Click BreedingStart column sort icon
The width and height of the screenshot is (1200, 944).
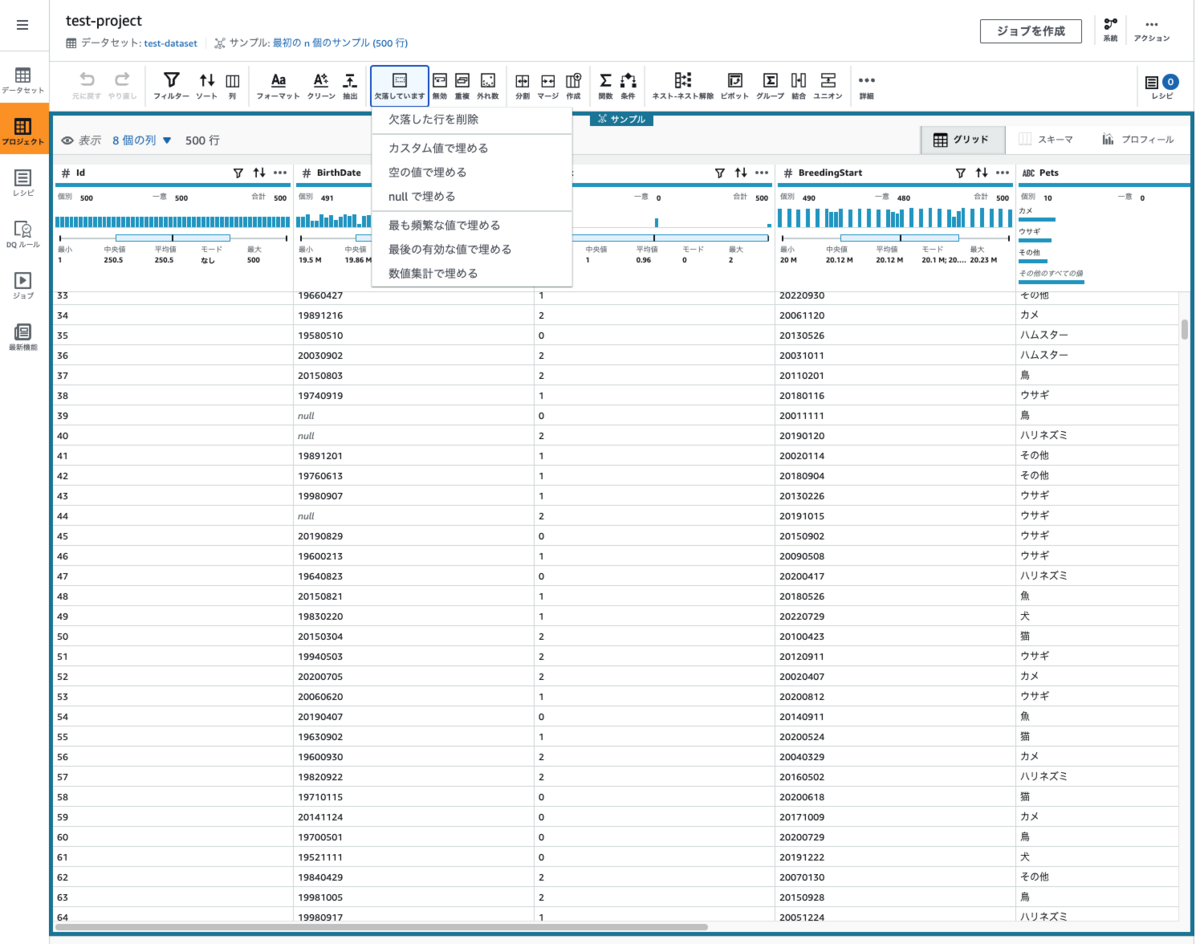click(982, 173)
